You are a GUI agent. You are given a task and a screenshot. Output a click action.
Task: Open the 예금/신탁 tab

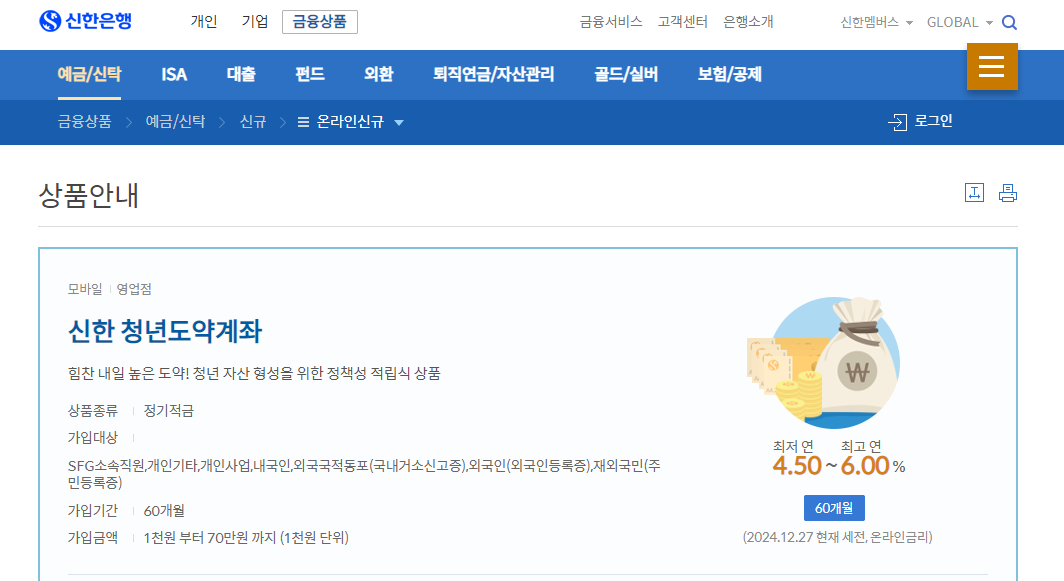coord(89,74)
